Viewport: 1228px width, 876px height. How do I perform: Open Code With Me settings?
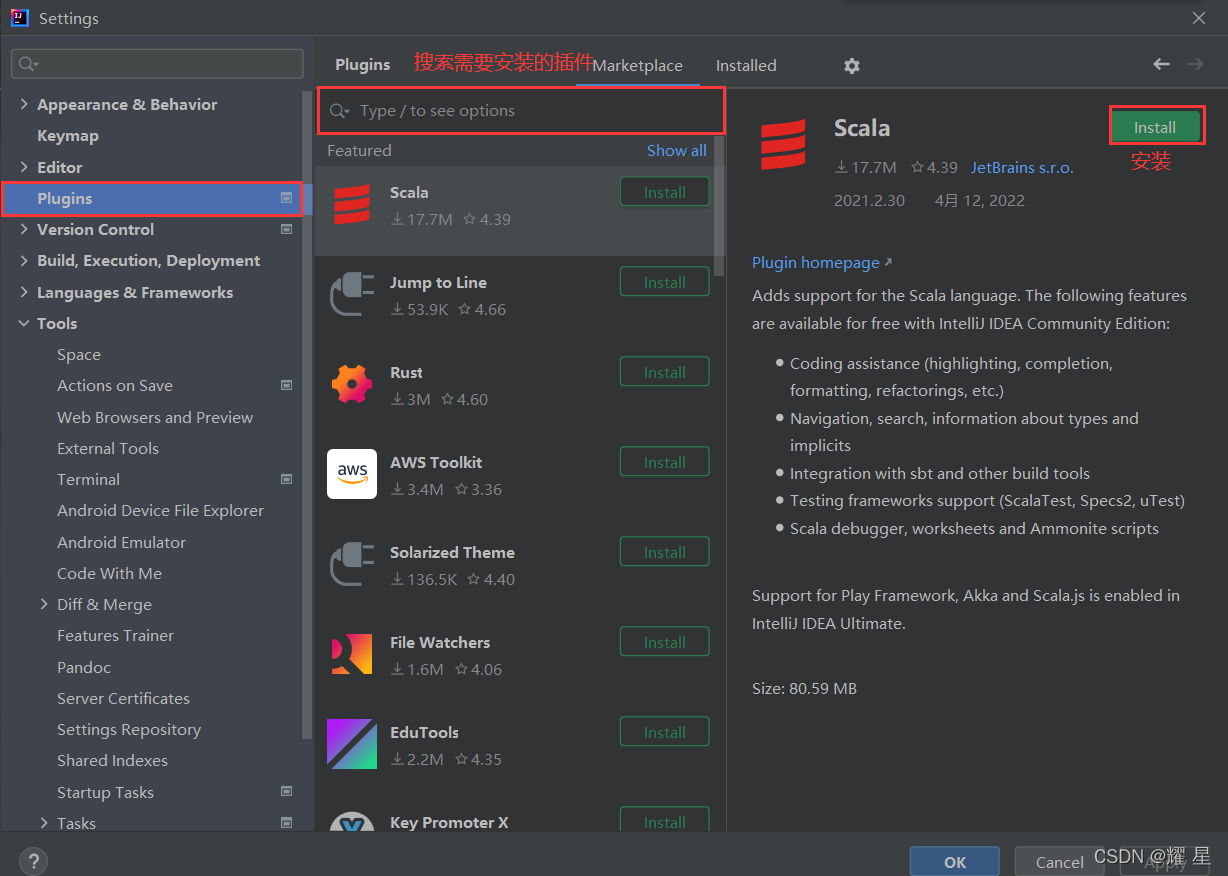[109, 573]
